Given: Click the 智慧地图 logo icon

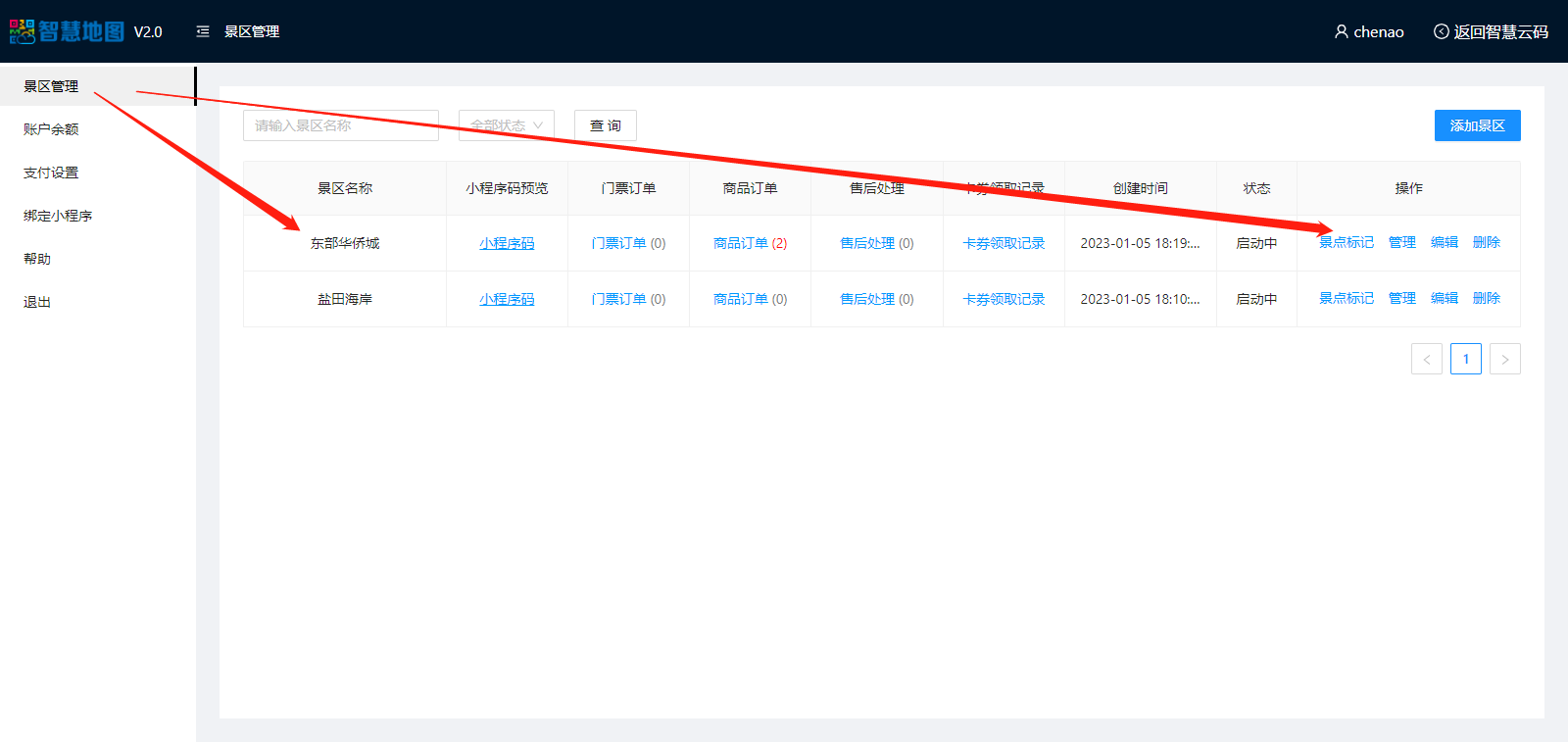Looking at the screenshot, I should pos(23,31).
